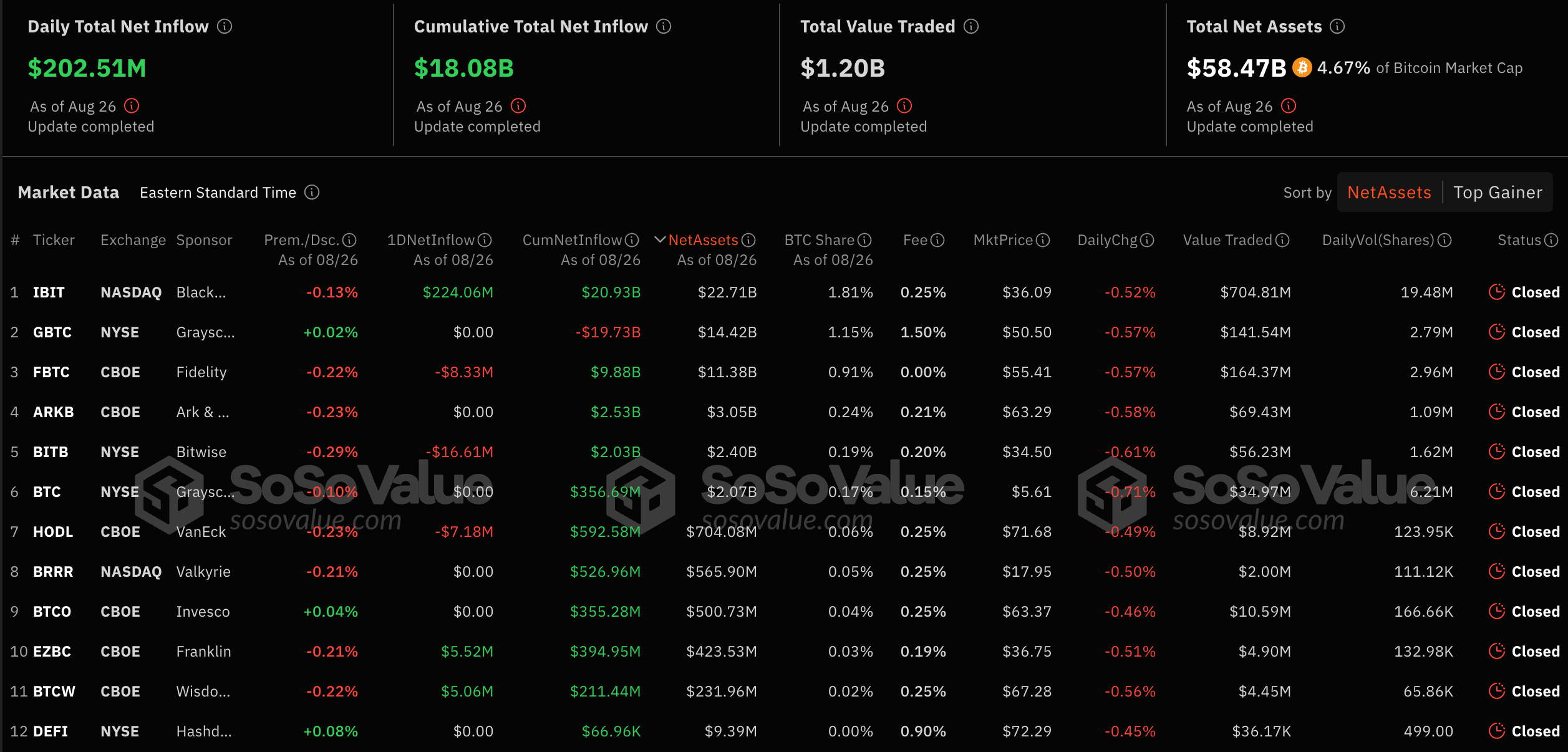Screen dimensions: 1568x752
Task: Click Closed status for ARKB row
Action: point(1536,412)
